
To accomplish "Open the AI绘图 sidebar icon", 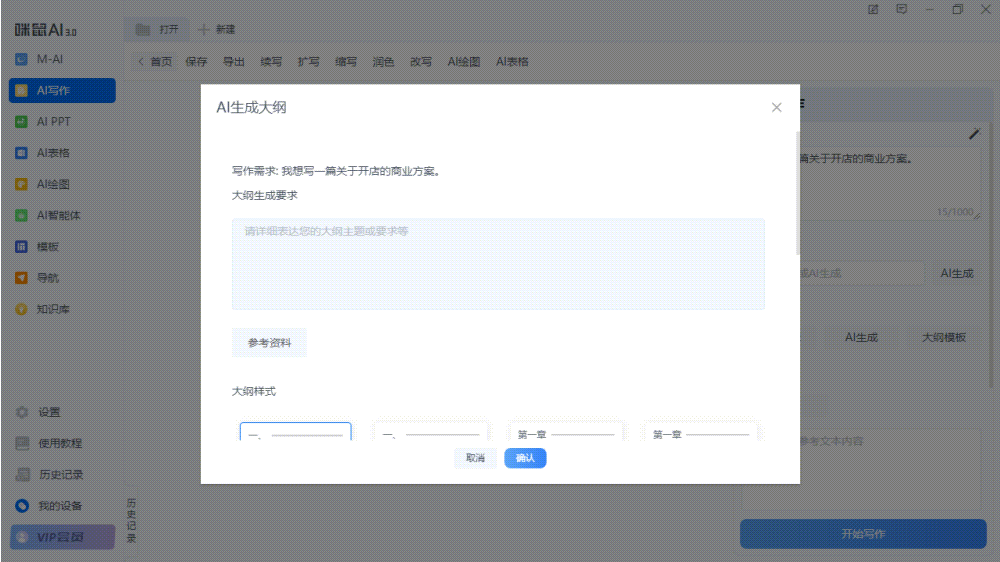I will tap(21, 184).
